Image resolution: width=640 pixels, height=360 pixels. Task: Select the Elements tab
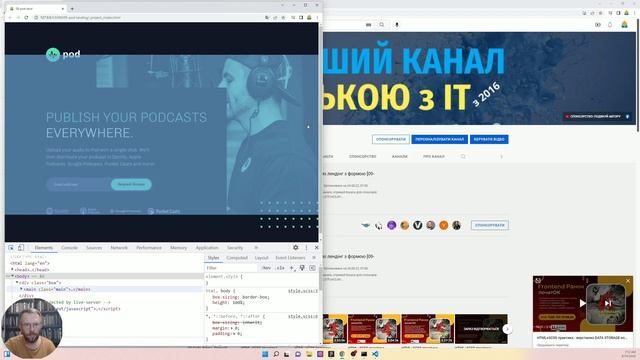tap(43, 248)
